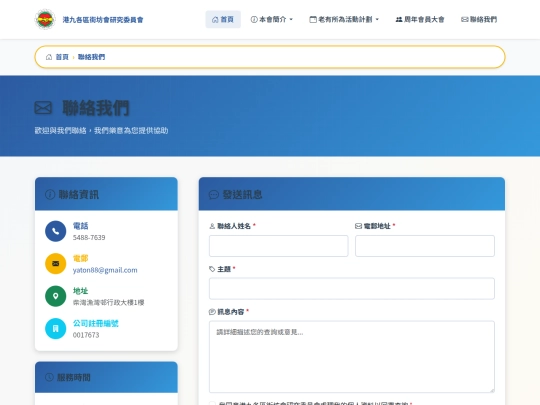Click the yaton88@gmail.com email link
The image size is (540, 405).
tap(105, 270)
